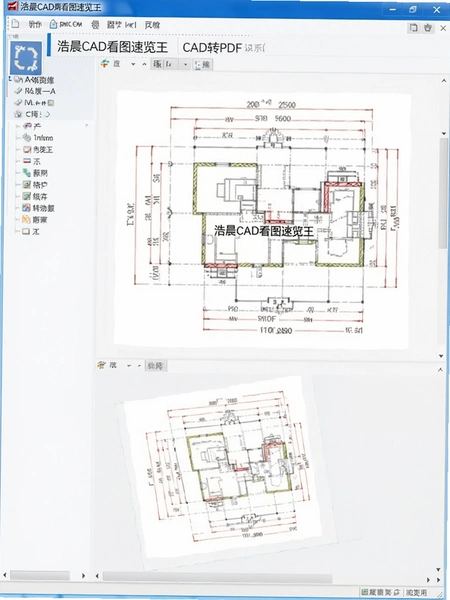Click the main horizontal scrollbar left arrow
This screenshot has height=600, width=450.
pos(97,576)
